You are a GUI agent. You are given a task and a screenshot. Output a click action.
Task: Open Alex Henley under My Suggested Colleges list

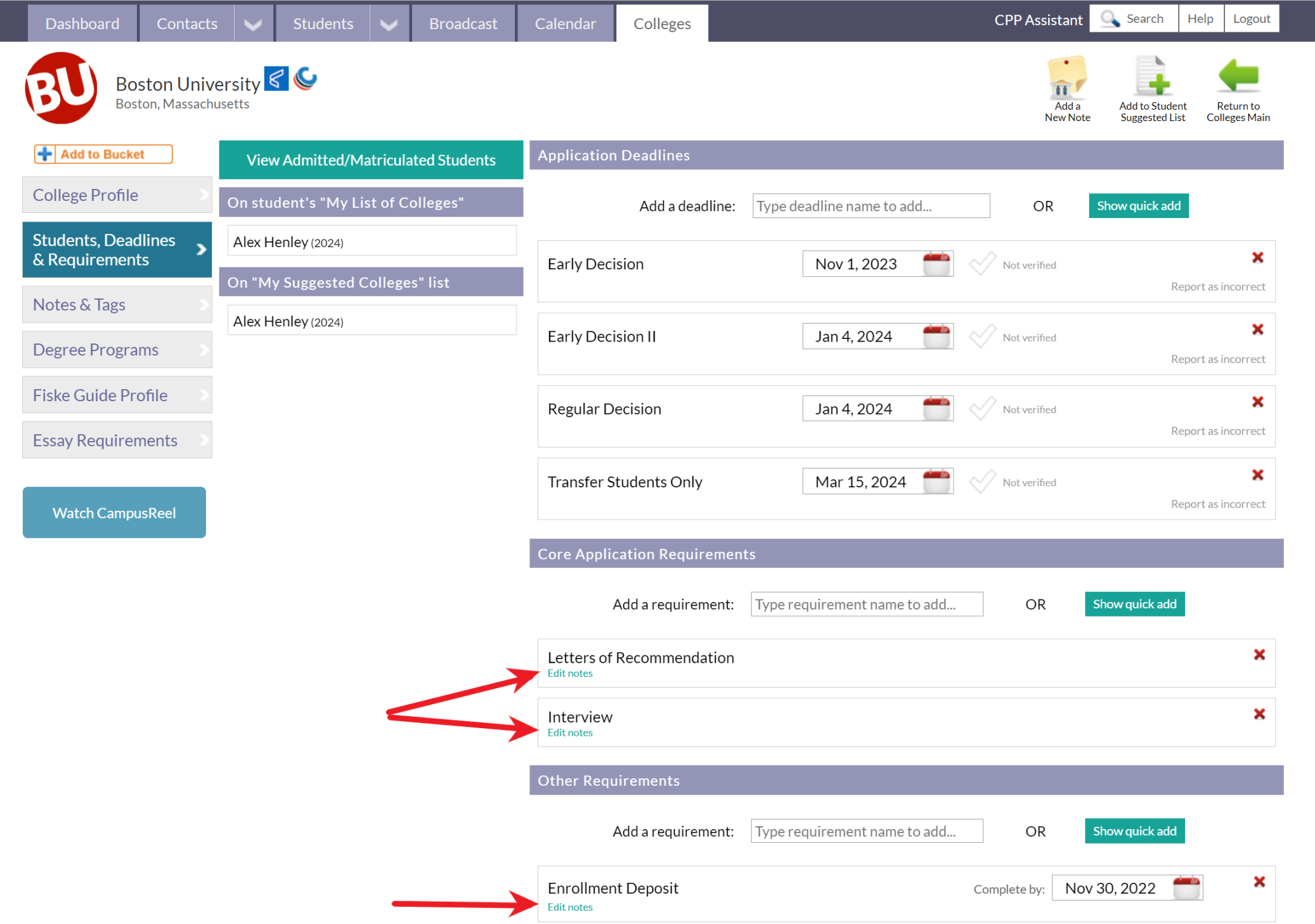point(372,321)
